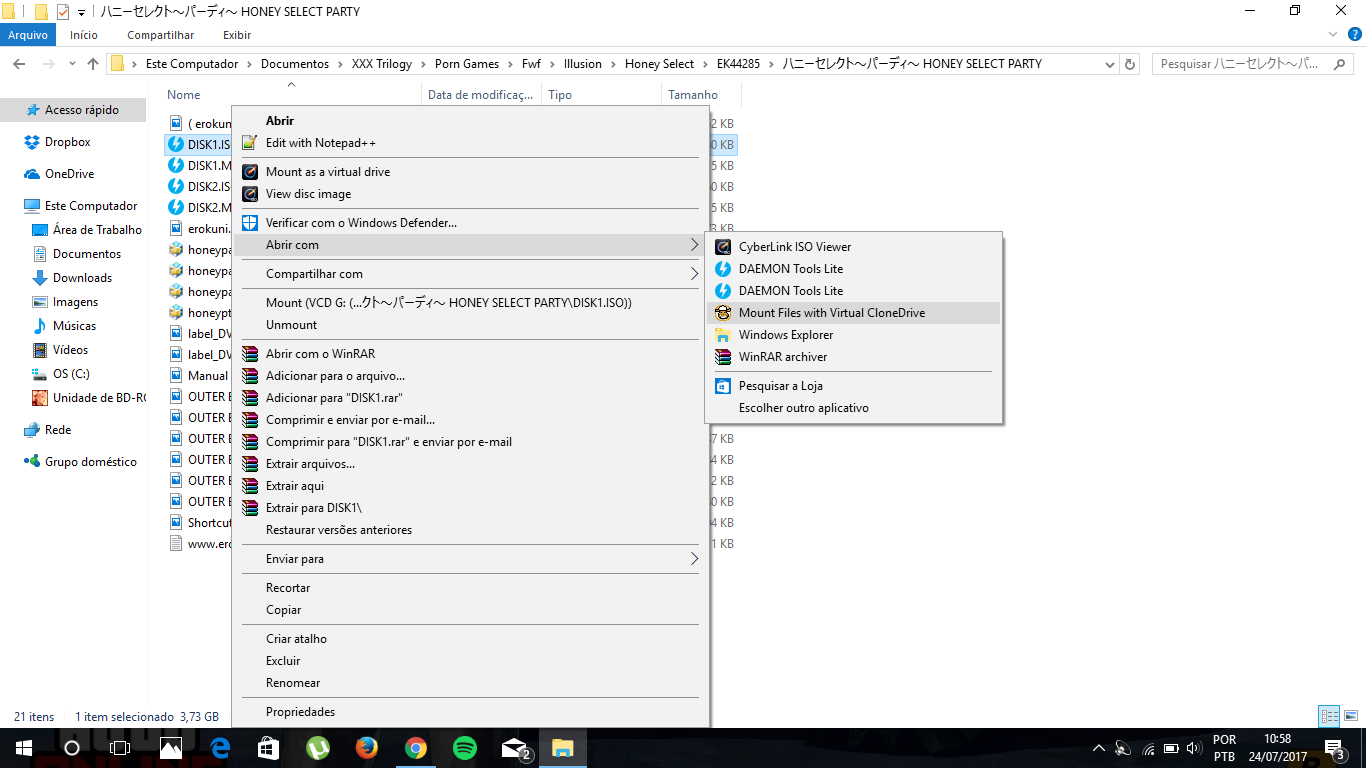Expand the ribbon with the chevron
Viewport: 1366px width, 768px height.
pos(1331,34)
